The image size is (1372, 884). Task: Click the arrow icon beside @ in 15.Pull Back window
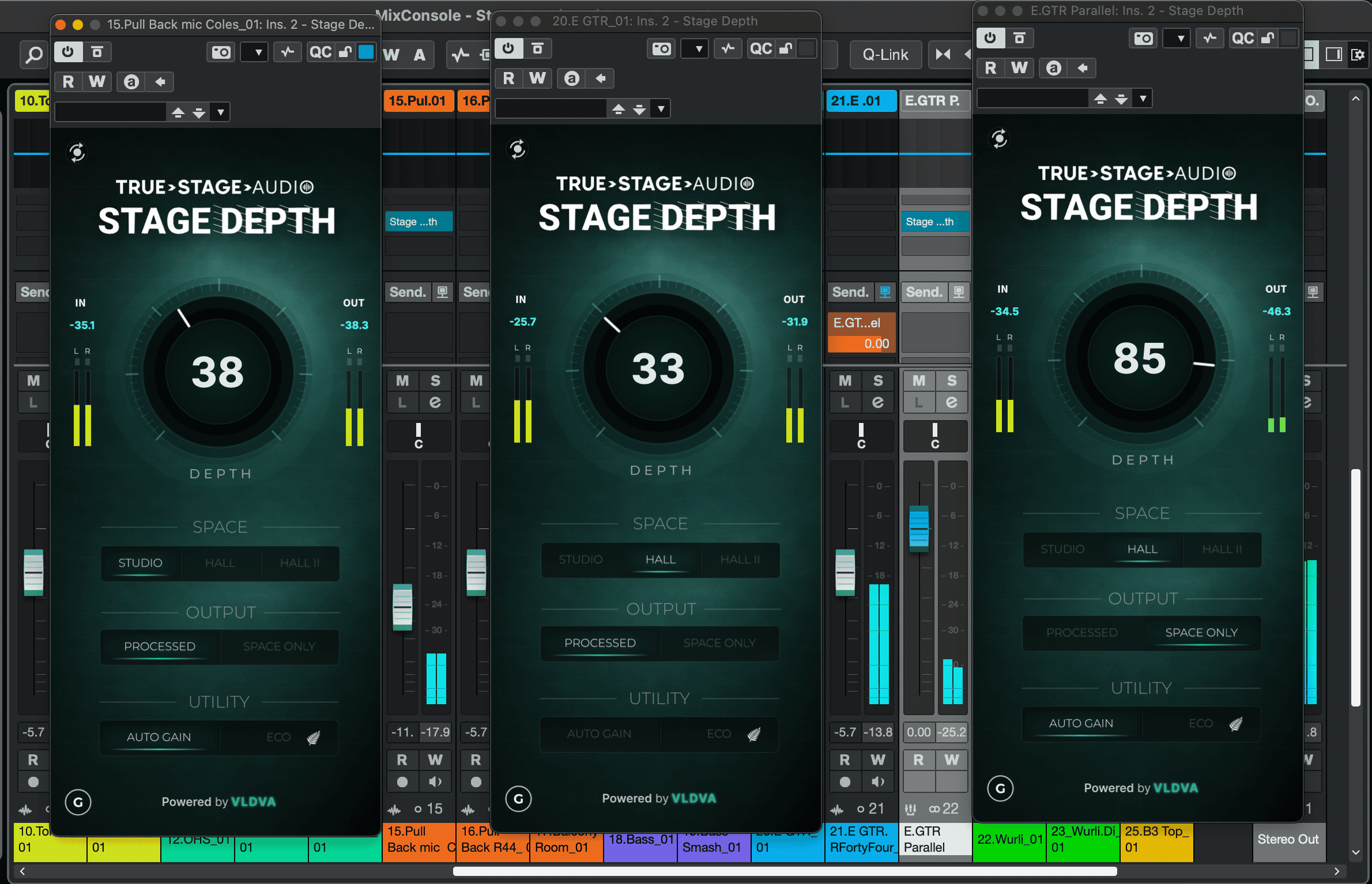coord(160,82)
